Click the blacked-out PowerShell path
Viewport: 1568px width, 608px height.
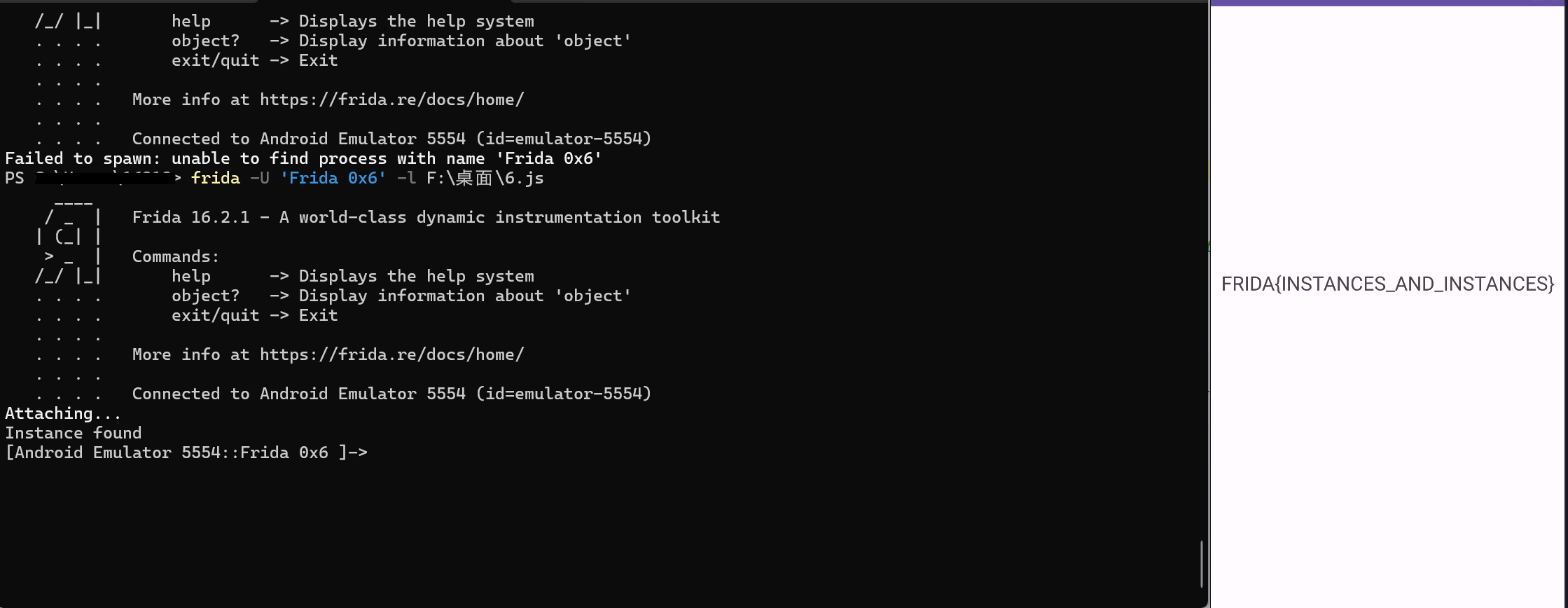(x=104, y=178)
